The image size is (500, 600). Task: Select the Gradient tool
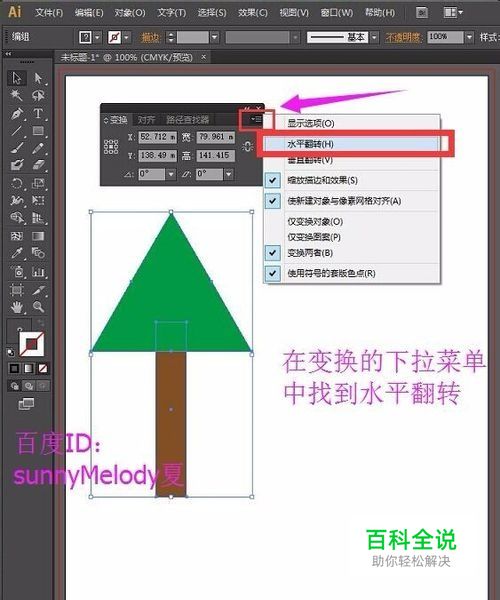(38, 236)
